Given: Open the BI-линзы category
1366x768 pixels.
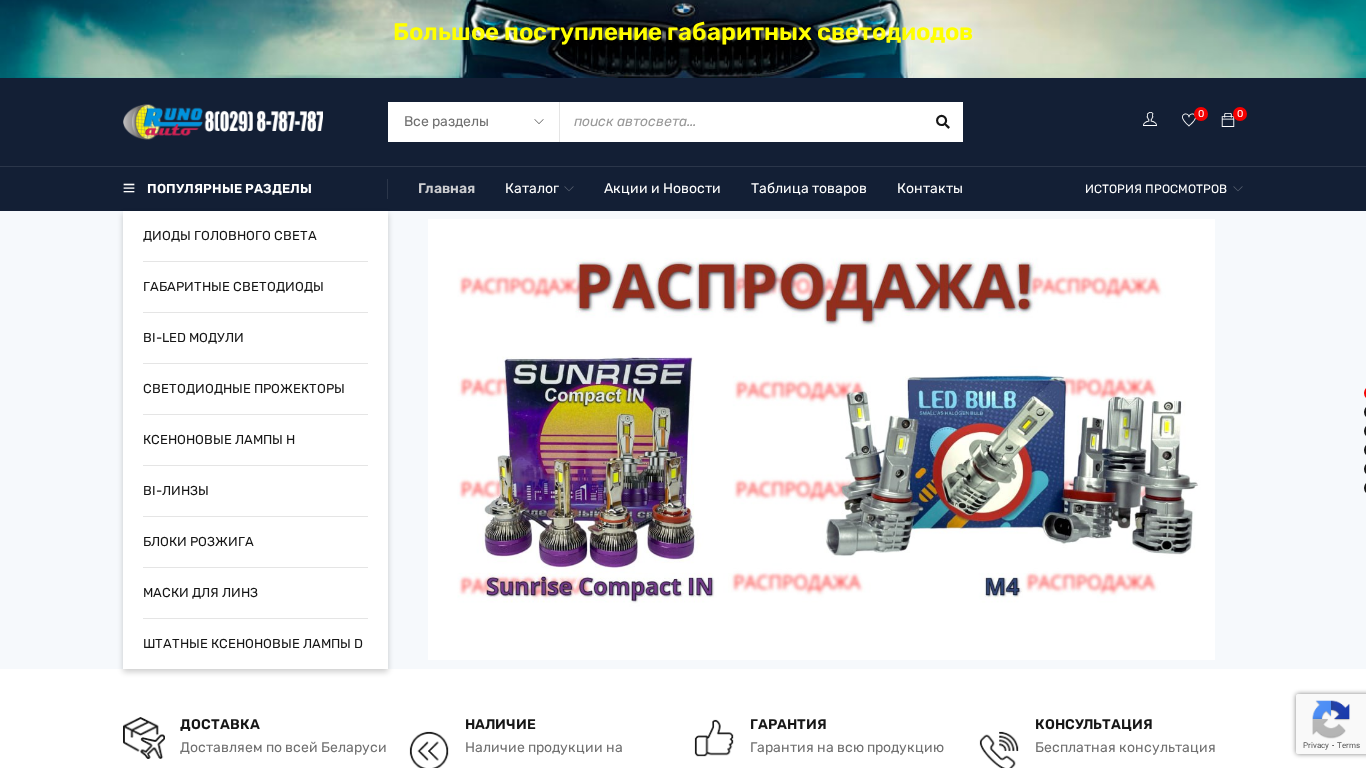Looking at the screenshot, I should point(255,491).
